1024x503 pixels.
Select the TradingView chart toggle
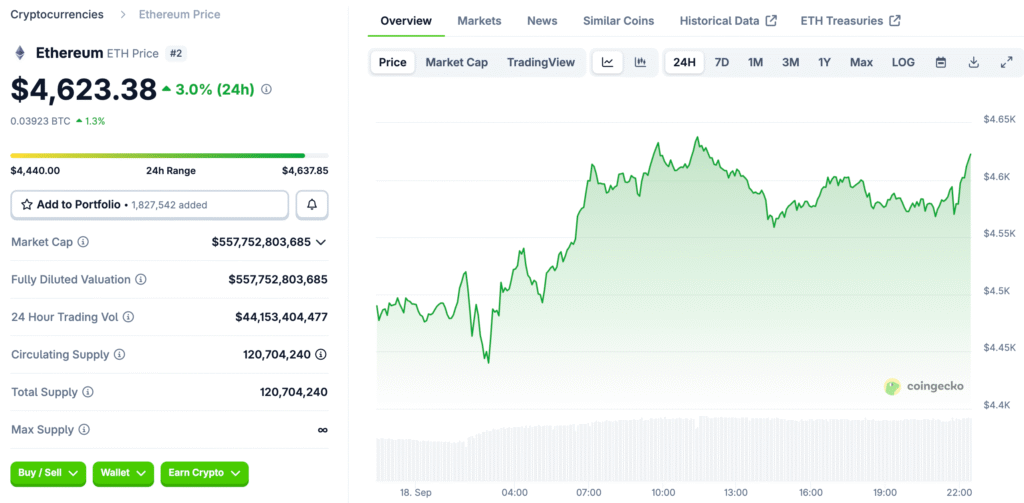coord(541,63)
